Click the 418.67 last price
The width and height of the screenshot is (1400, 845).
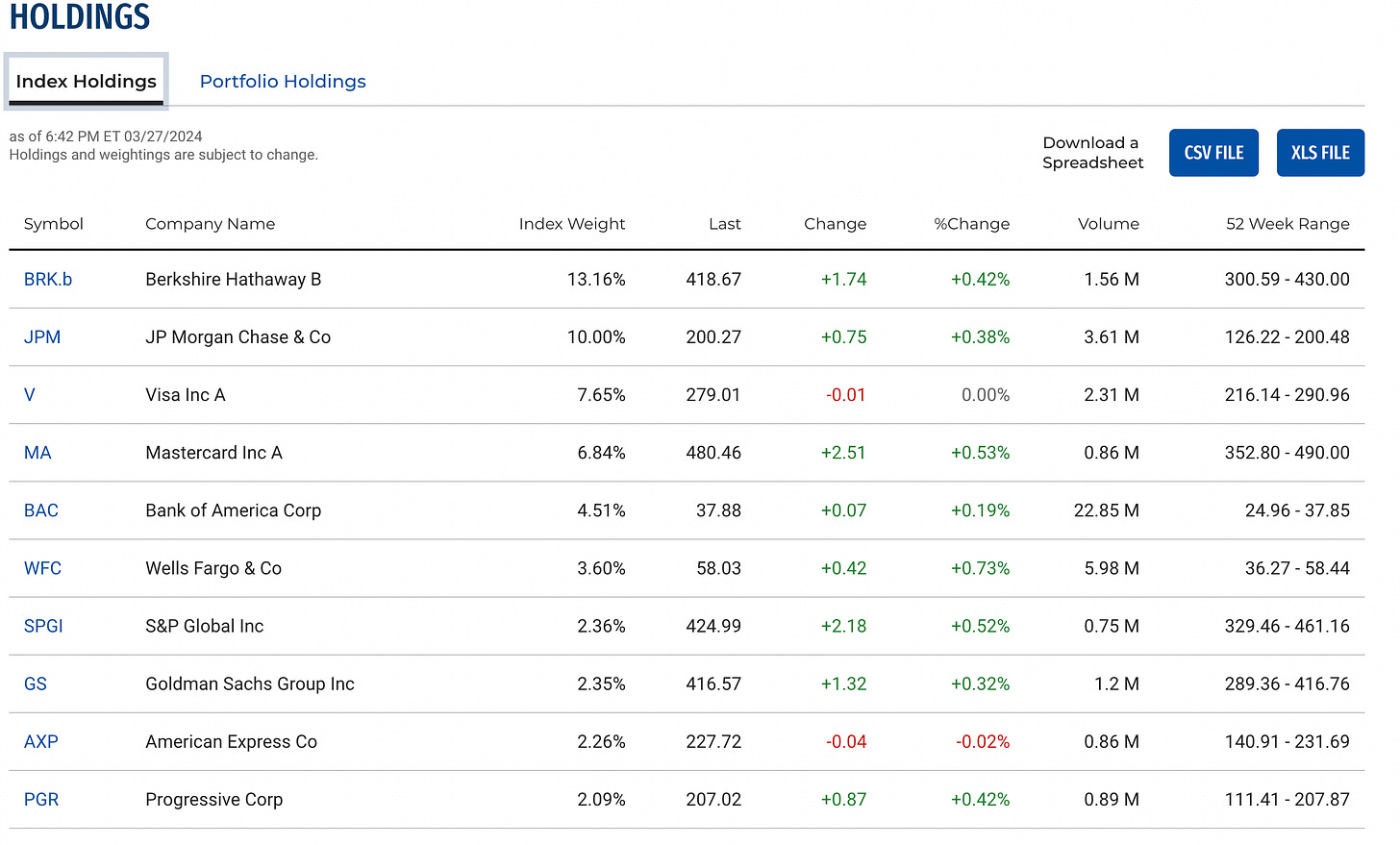[713, 280]
